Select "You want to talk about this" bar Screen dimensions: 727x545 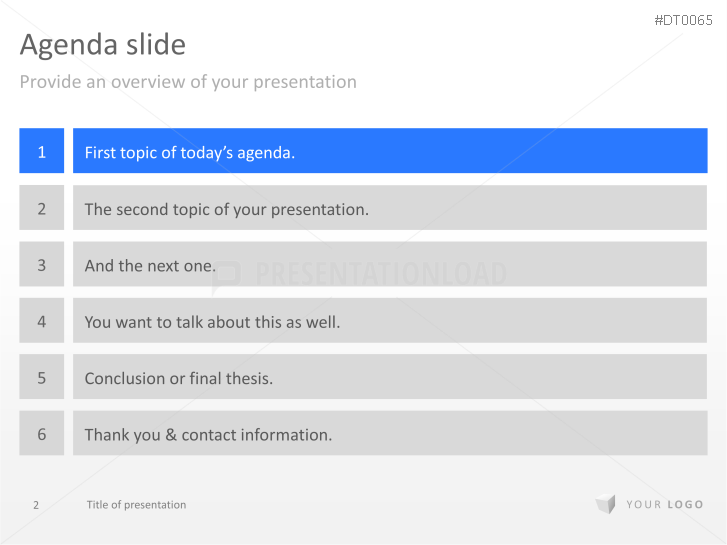pos(390,322)
